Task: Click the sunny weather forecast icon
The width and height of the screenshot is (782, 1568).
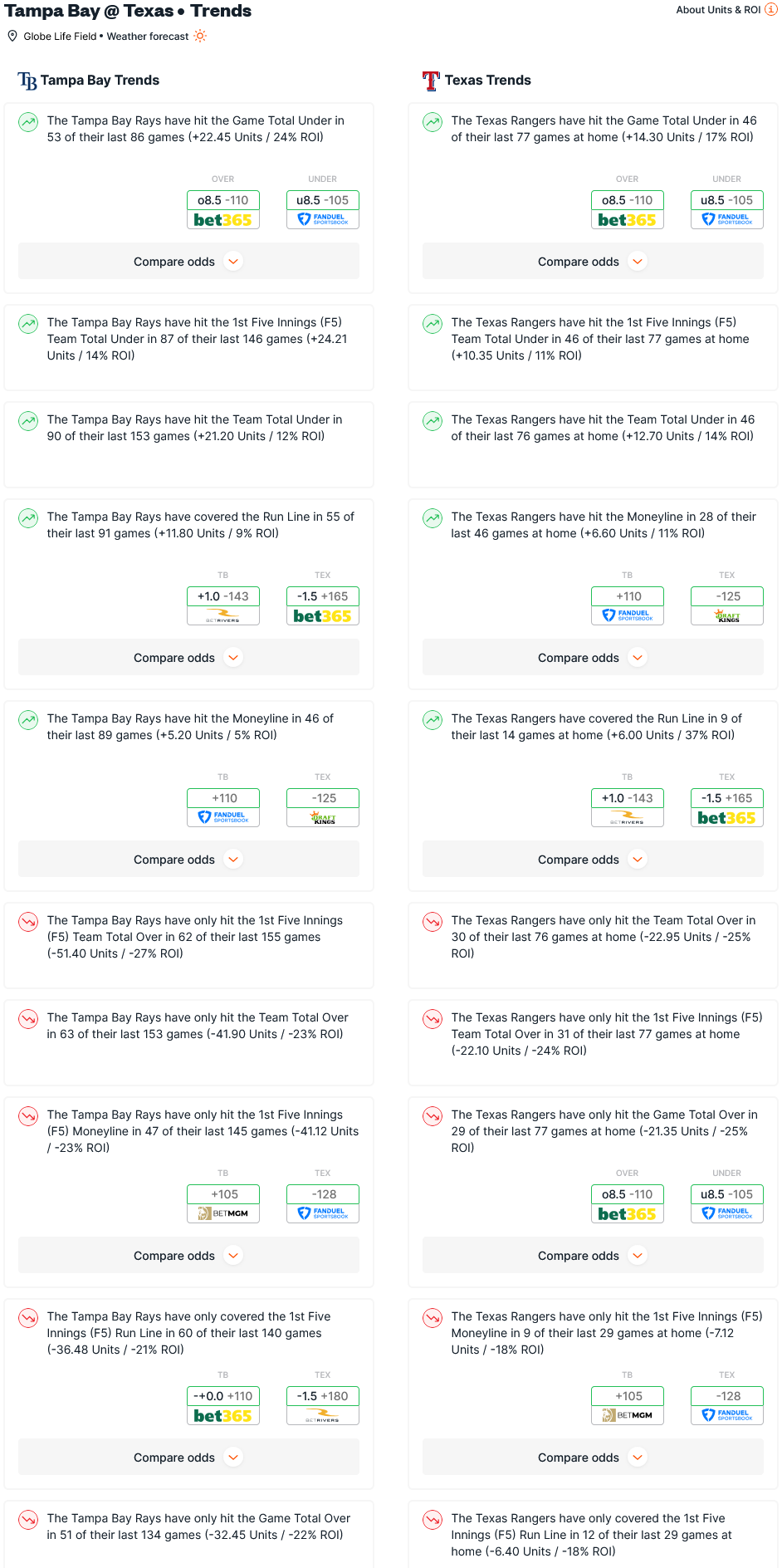Action: click(x=200, y=36)
